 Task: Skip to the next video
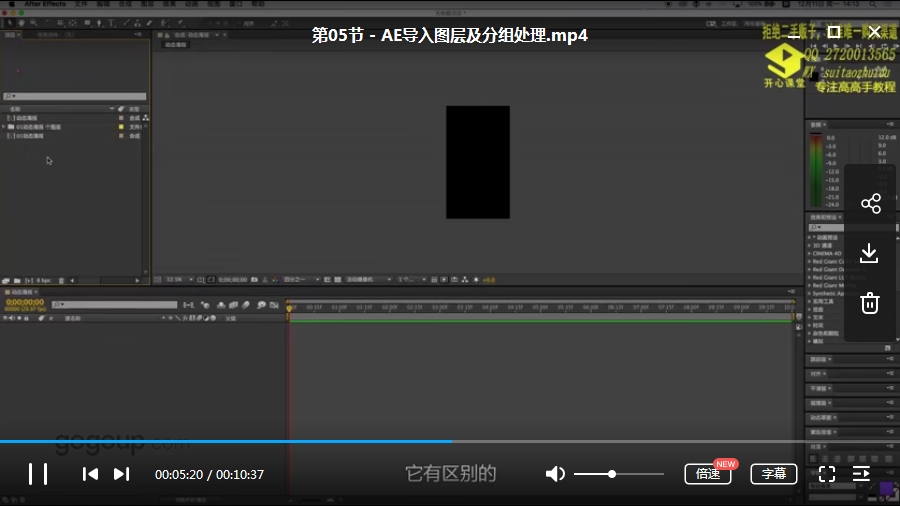coord(121,474)
